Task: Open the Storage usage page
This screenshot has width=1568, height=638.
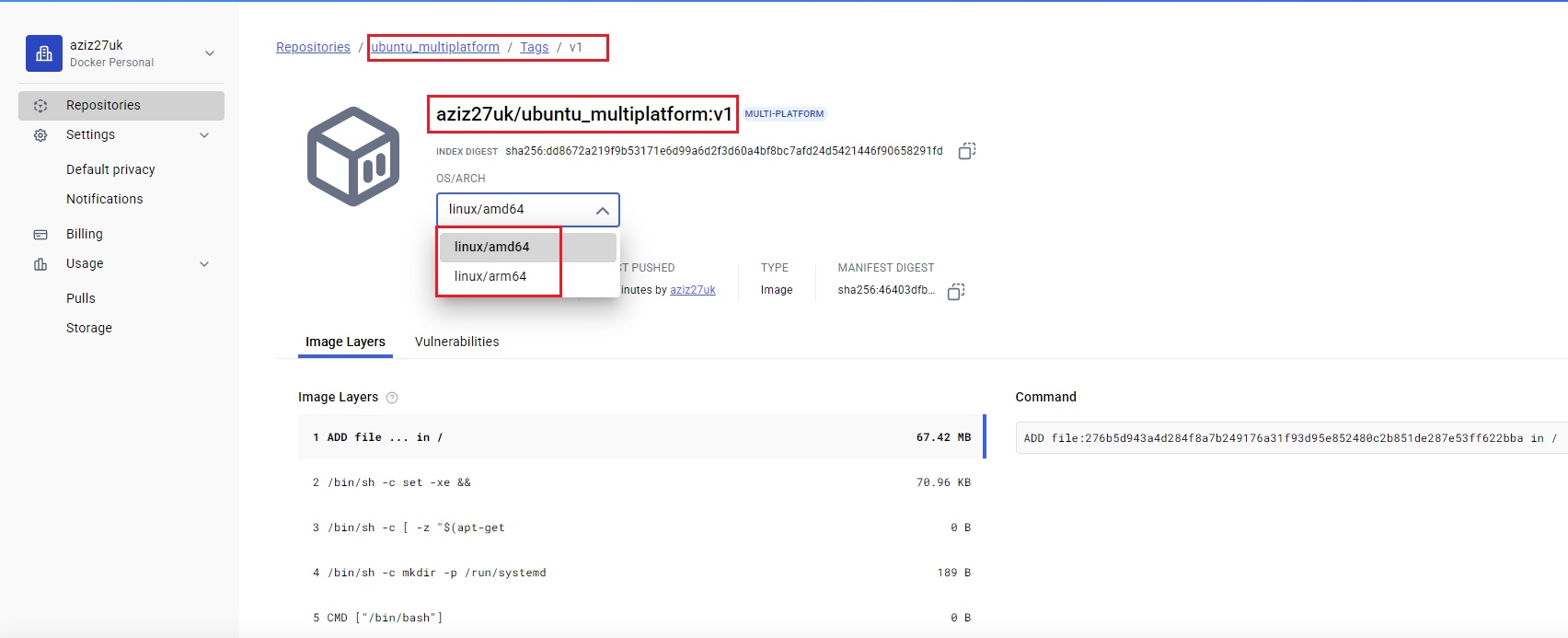Action: pyautogui.click(x=89, y=328)
